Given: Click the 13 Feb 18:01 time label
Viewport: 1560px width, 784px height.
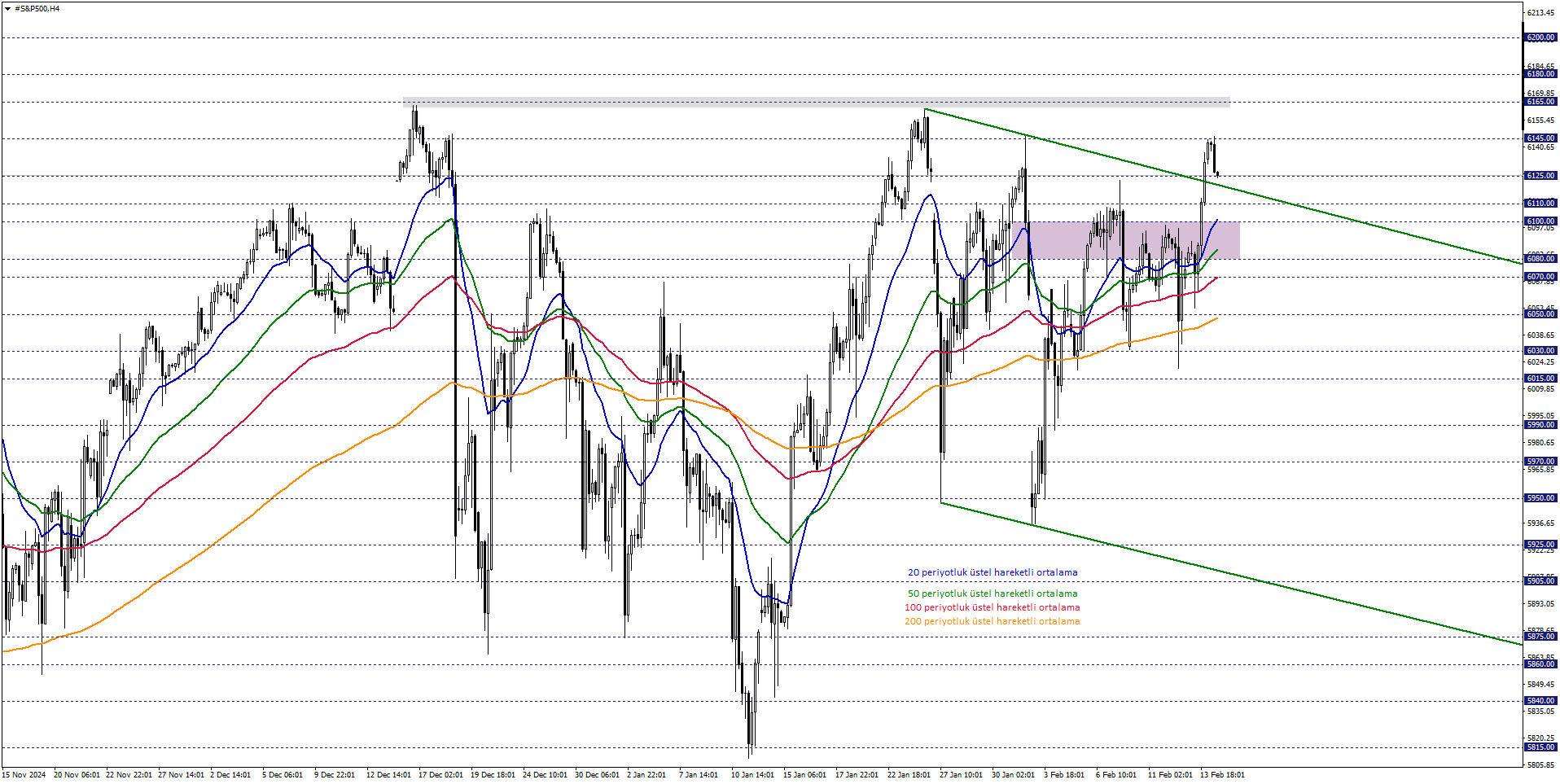Looking at the screenshot, I should coord(1222,774).
